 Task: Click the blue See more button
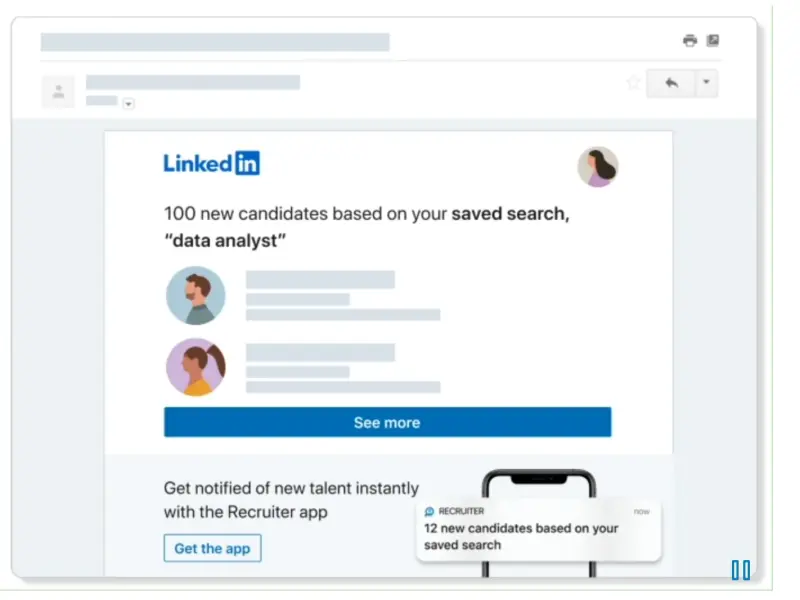tap(387, 422)
